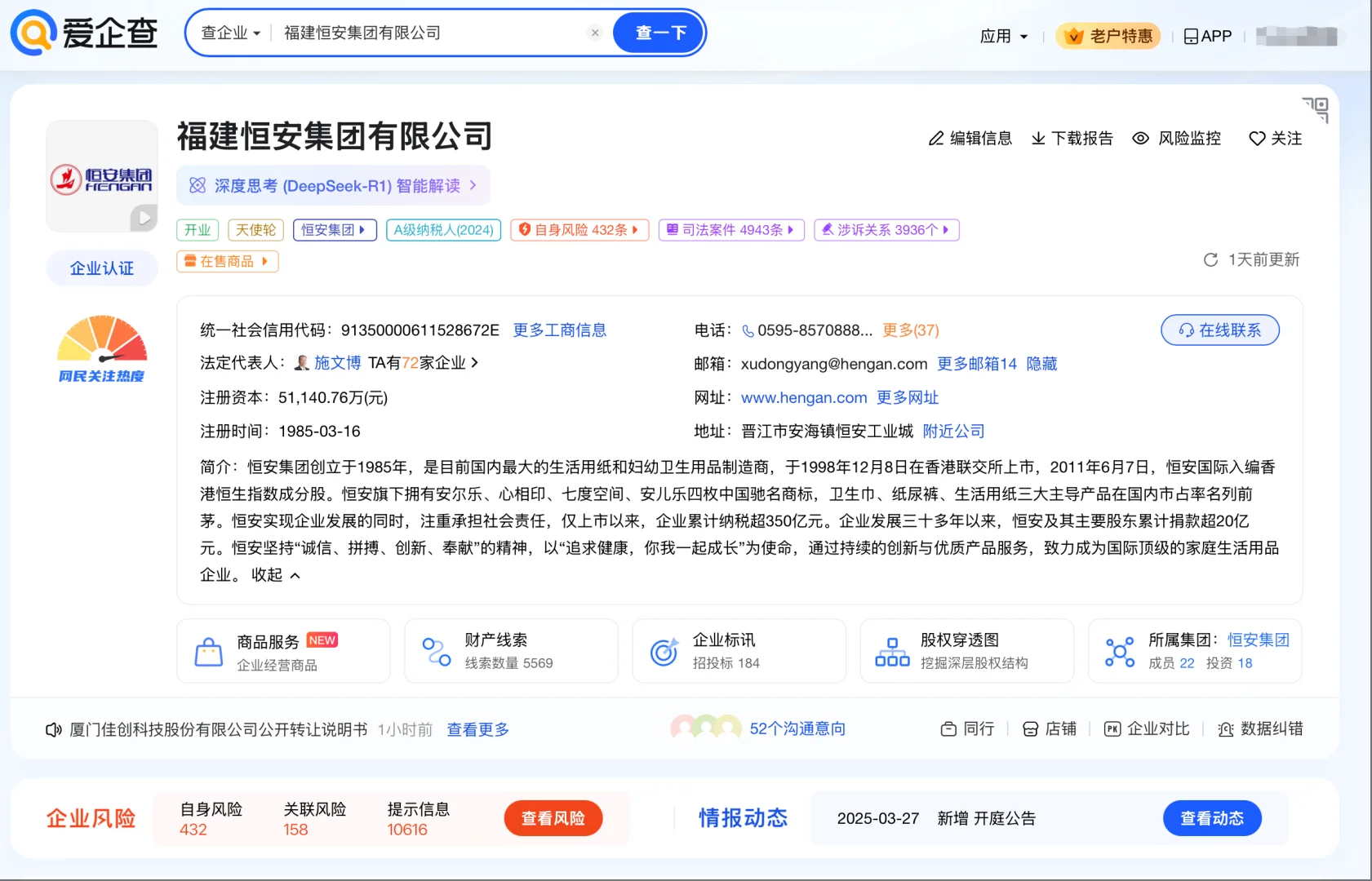
Task: Click 下载报告 download option
Action: tap(1072, 139)
